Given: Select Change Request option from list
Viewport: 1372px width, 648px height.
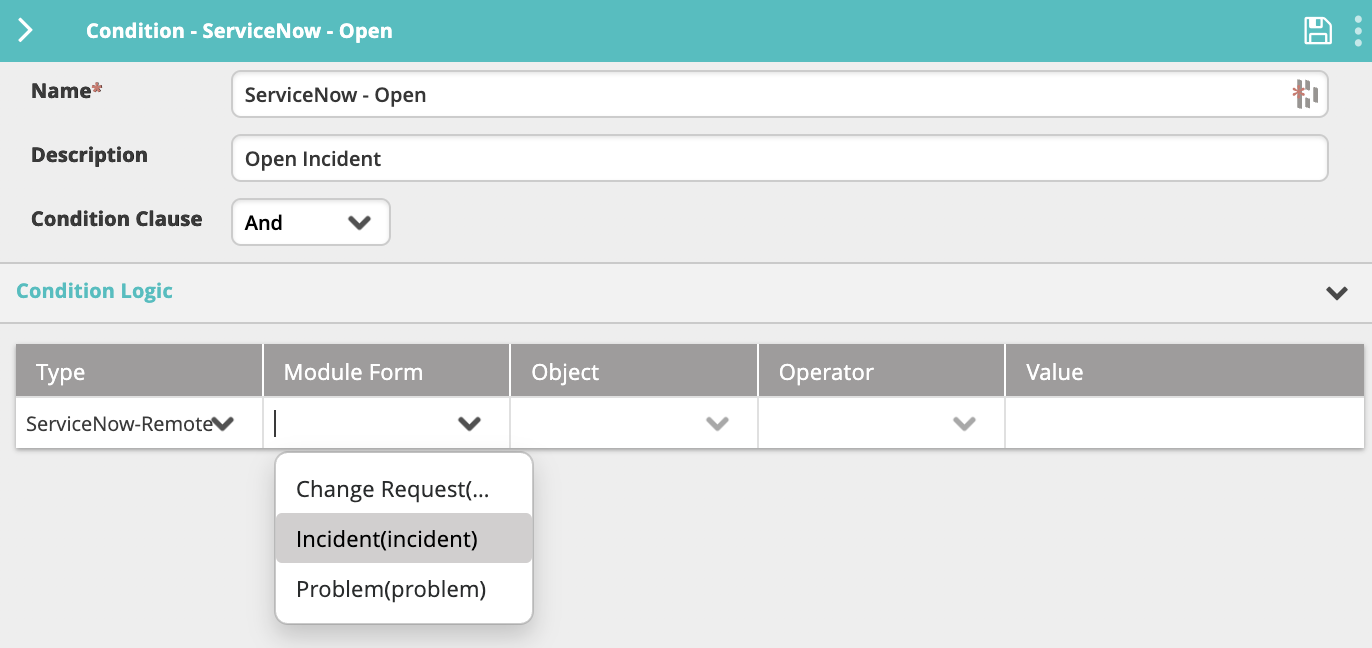Looking at the screenshot, I should coord(404,489).
